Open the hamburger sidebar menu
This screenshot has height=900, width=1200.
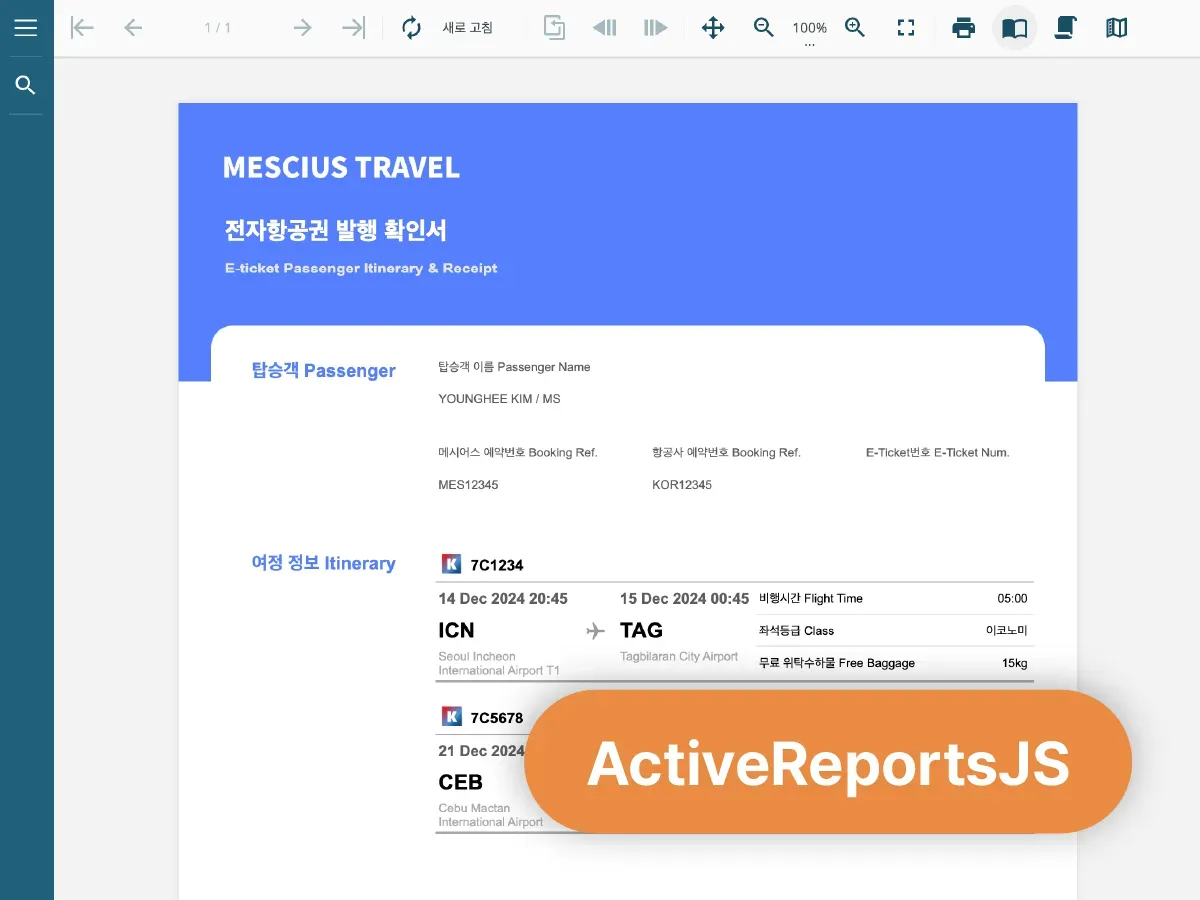point(26,28)
